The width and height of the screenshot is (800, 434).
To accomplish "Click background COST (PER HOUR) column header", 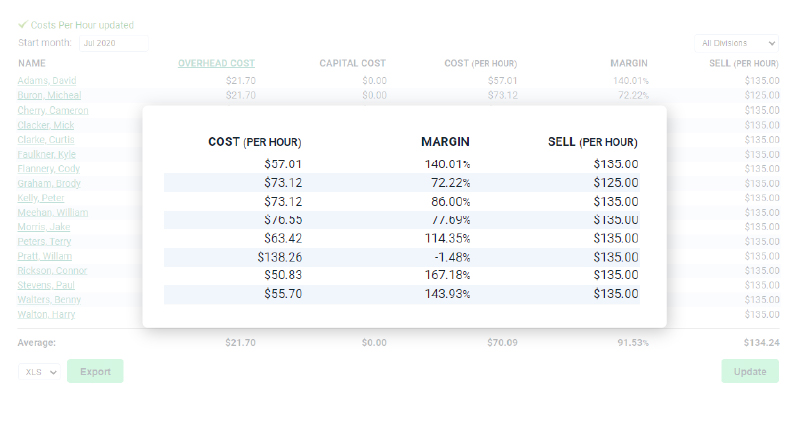I will 481,63.
